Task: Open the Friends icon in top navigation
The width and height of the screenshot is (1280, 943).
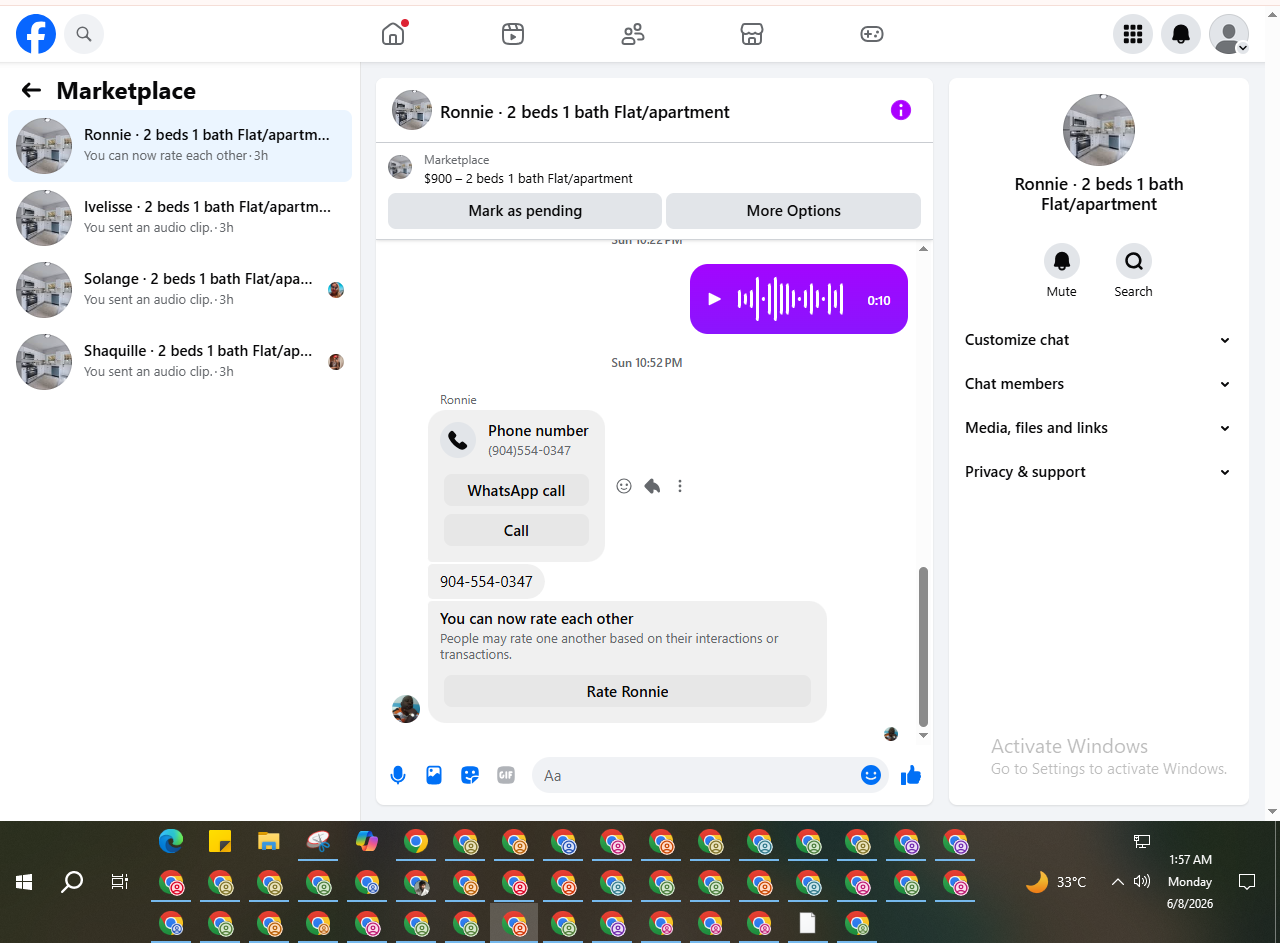Action: coord(633,34)
